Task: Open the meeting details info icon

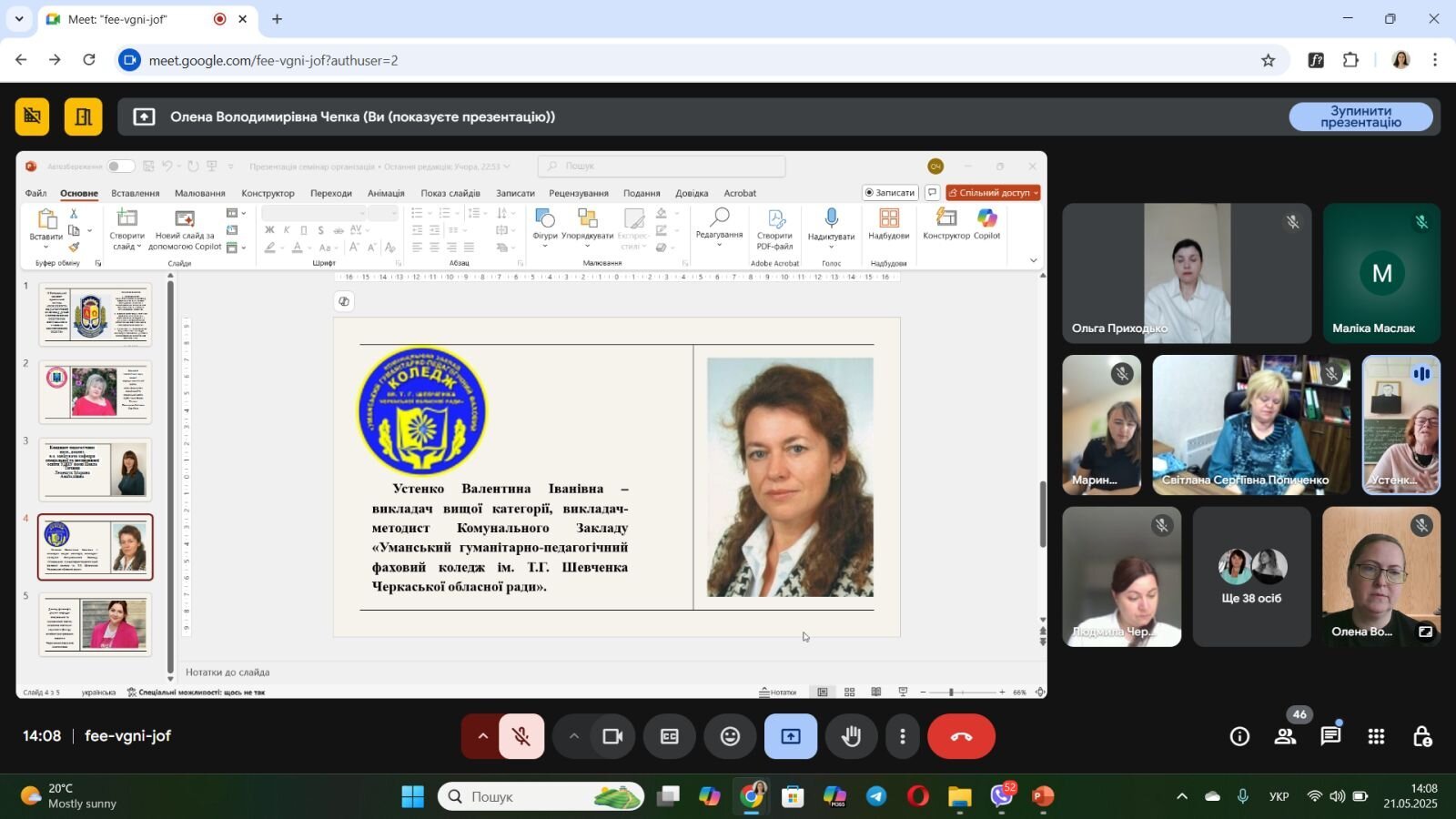Action: pos(1239,736)
